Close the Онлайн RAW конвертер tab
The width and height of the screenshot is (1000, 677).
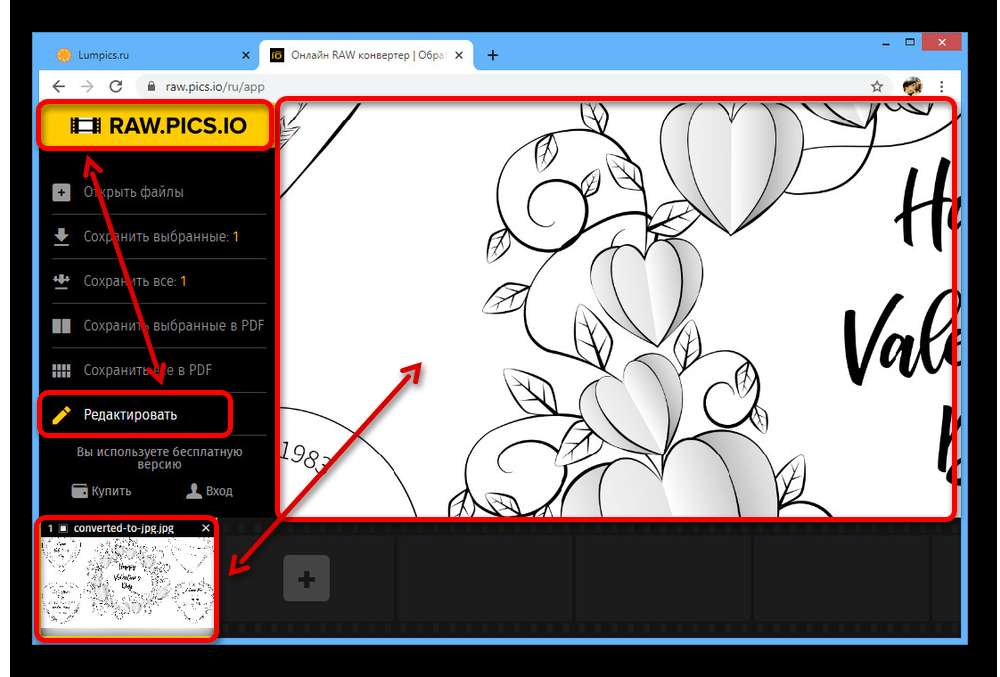coord(459,55)
